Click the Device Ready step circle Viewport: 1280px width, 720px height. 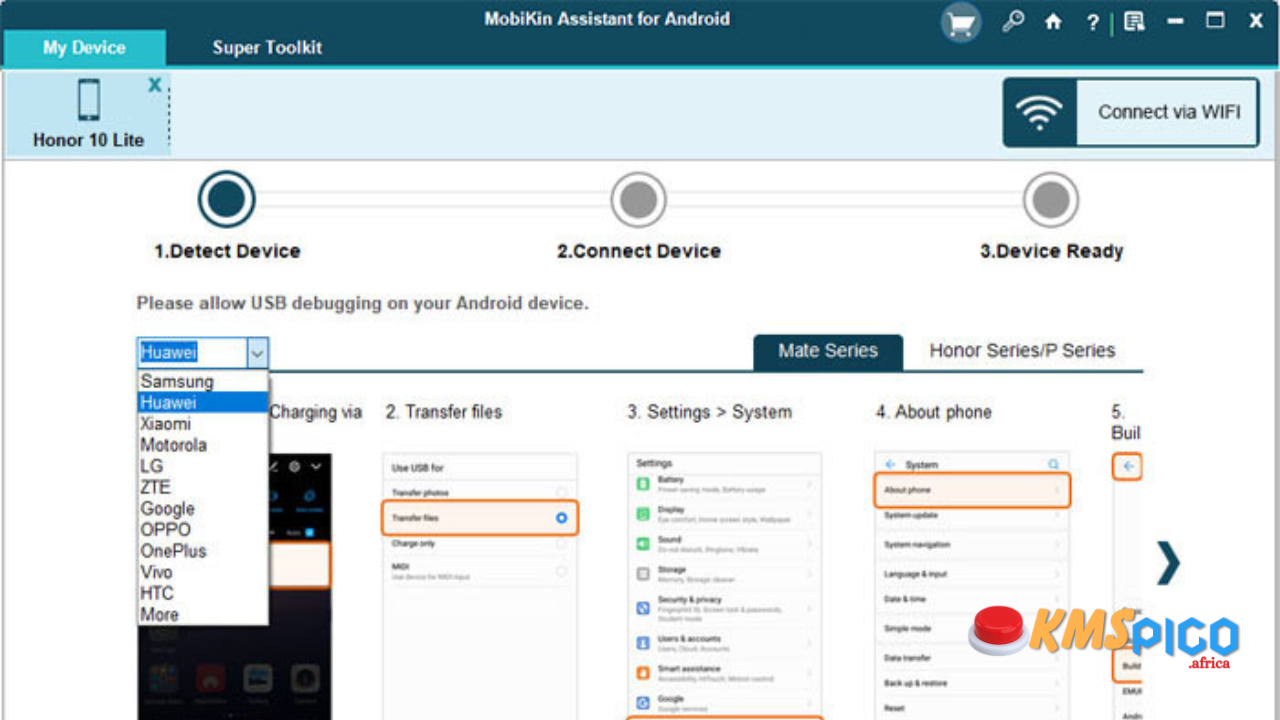click(1051, 200)
